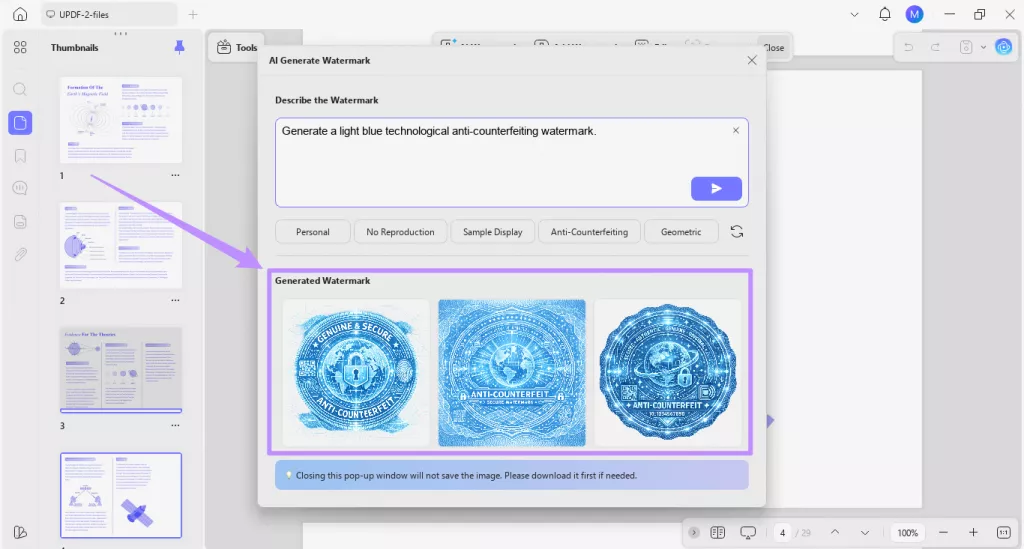Close the AI Generate Watermark dialog
The width and height of the screenshot is (1024, 549).
pos(752,60)
